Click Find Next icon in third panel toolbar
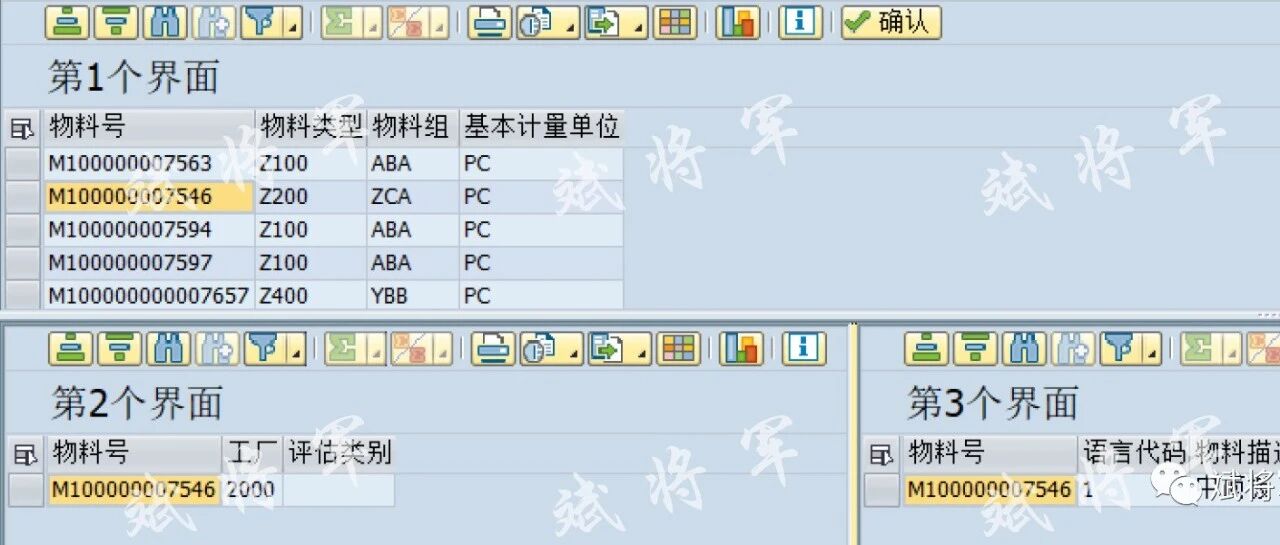This screenshot has width=1280, height=545. pyautogui.click(x=1074, y=348)
